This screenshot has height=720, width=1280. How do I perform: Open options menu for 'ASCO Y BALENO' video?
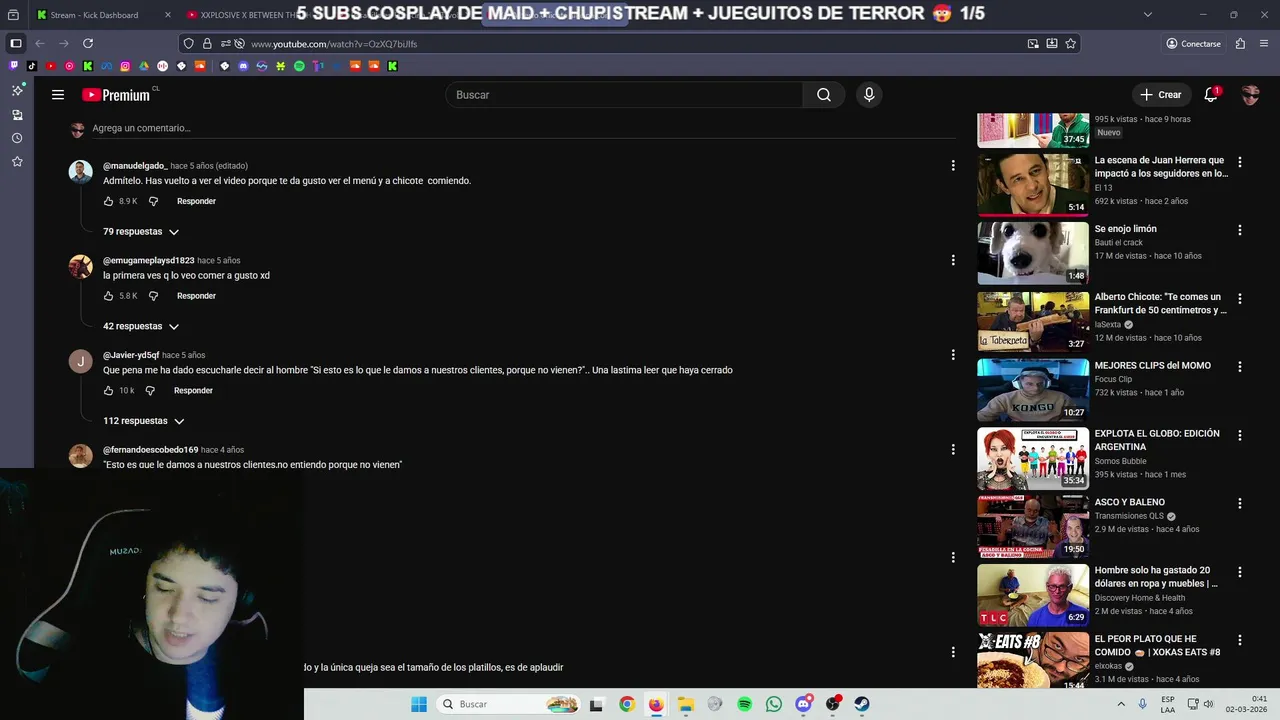tap(1240, 503)
